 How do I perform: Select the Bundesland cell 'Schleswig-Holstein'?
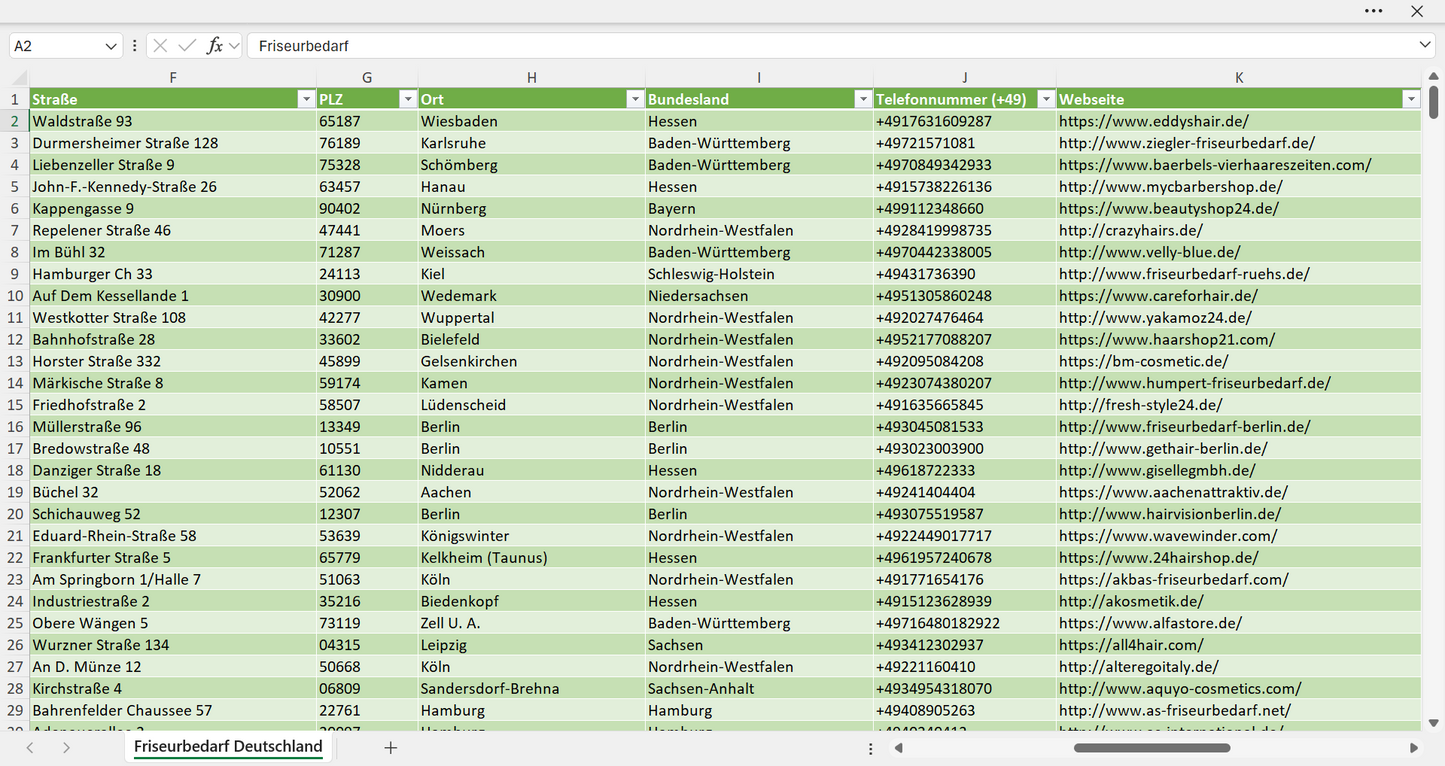[x=759, y=274]
